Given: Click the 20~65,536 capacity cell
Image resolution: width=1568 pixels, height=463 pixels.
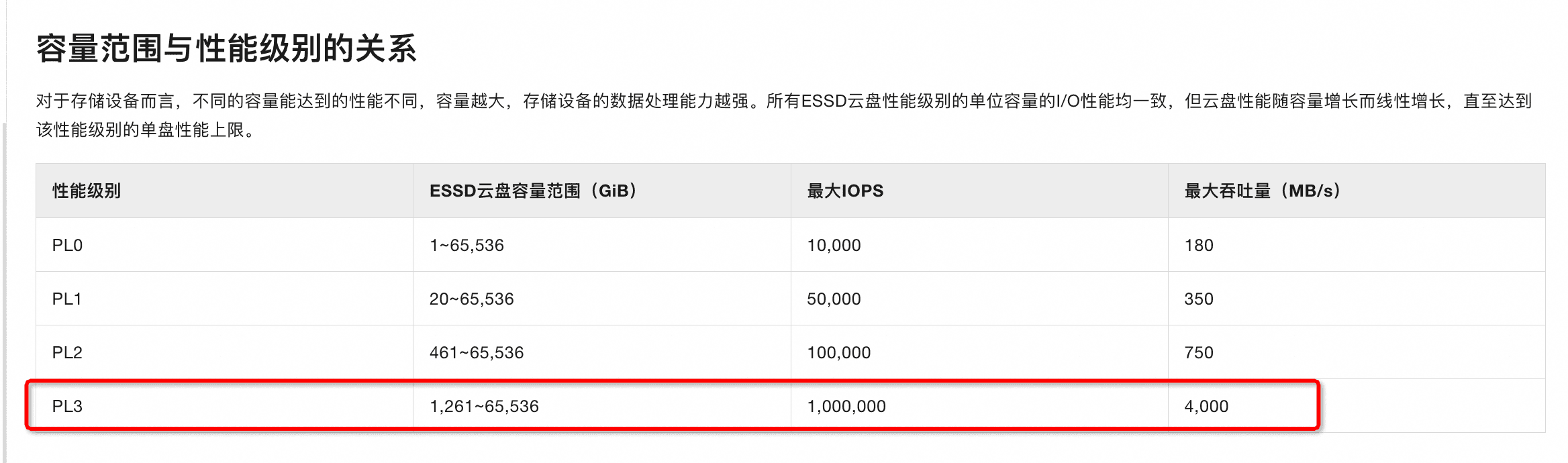Looking at the screenshot, I should [471, 299].
